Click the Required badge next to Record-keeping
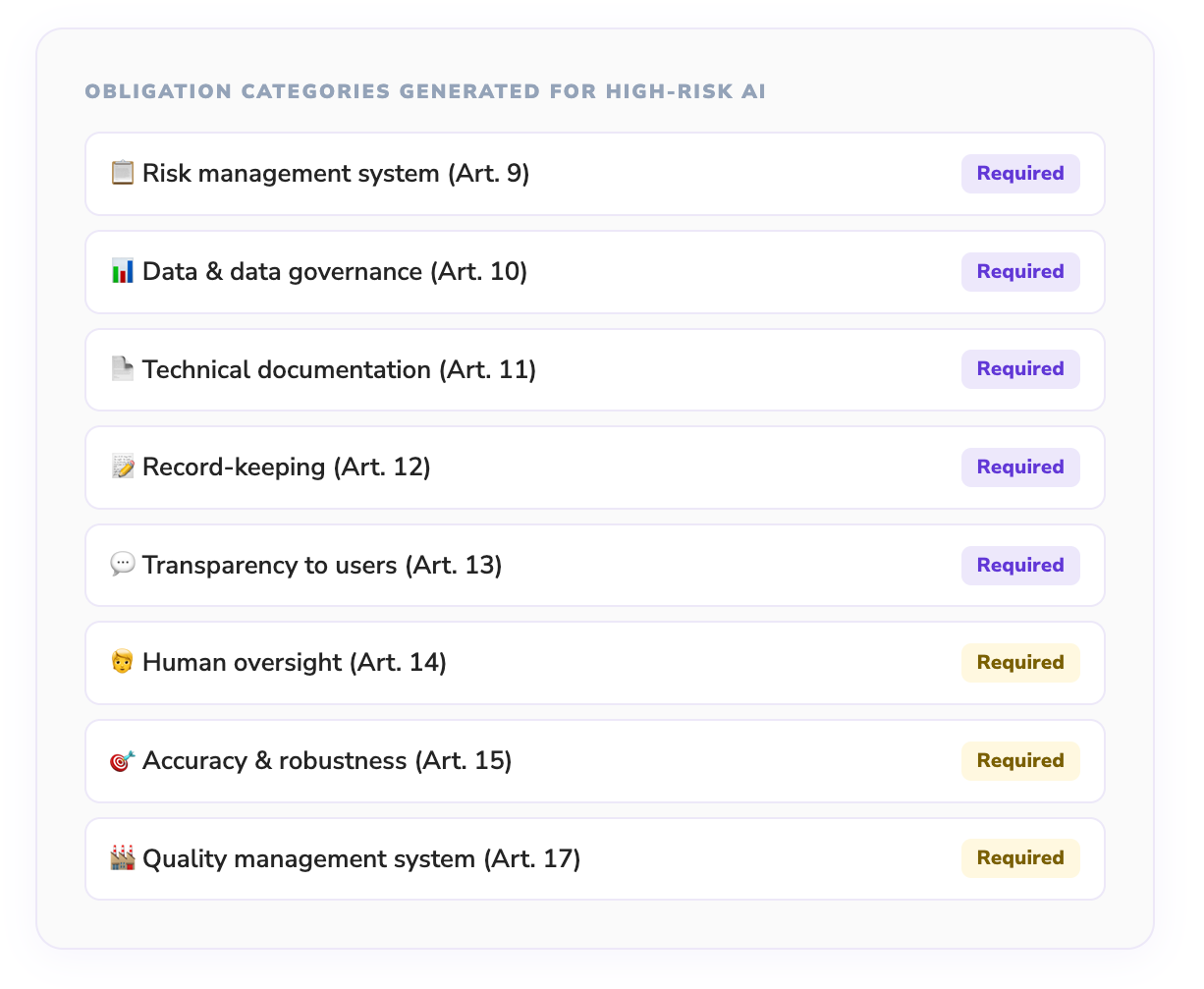Viewport: 1204px width, 989px height. point(1019,467)
